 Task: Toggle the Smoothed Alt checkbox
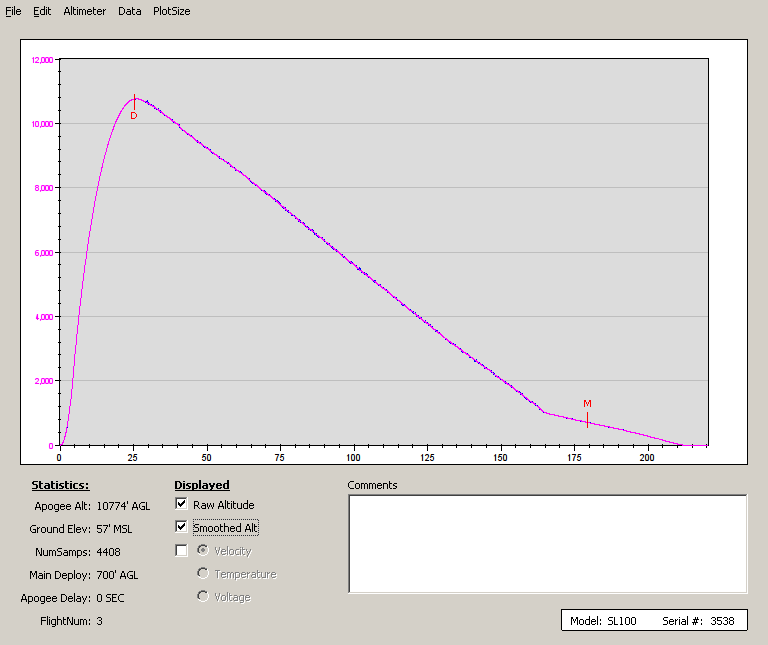coord(181,527)
